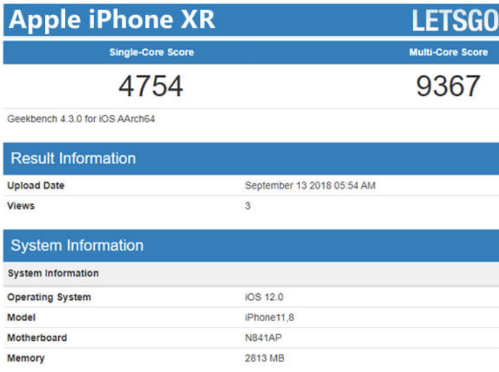Click the 'September 13 2018 05:54 AM' value
Screen dimensions: 499x372
tap(310, 186)
